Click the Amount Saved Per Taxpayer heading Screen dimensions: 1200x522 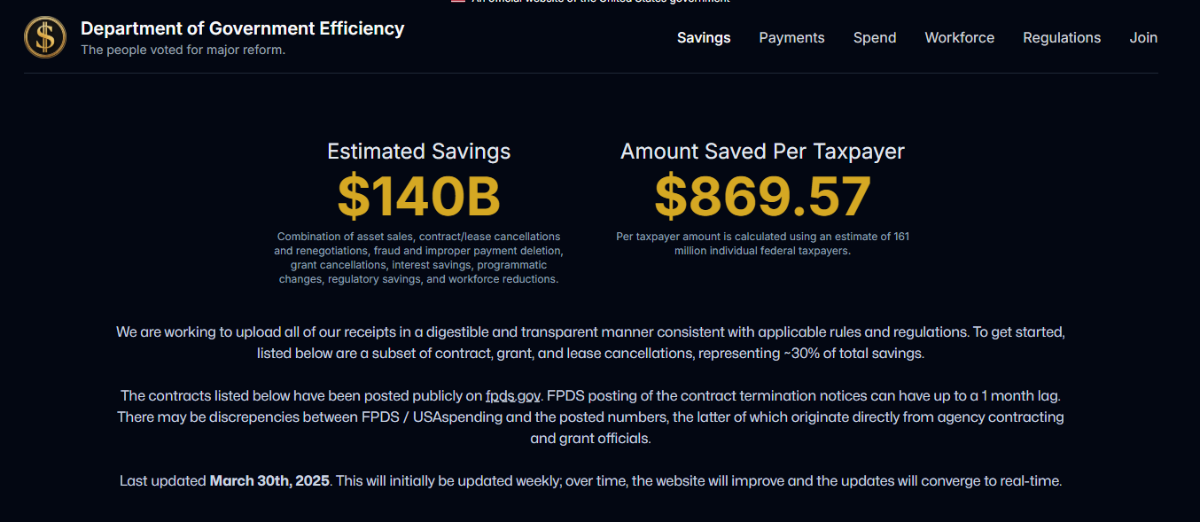click(762, 152)
